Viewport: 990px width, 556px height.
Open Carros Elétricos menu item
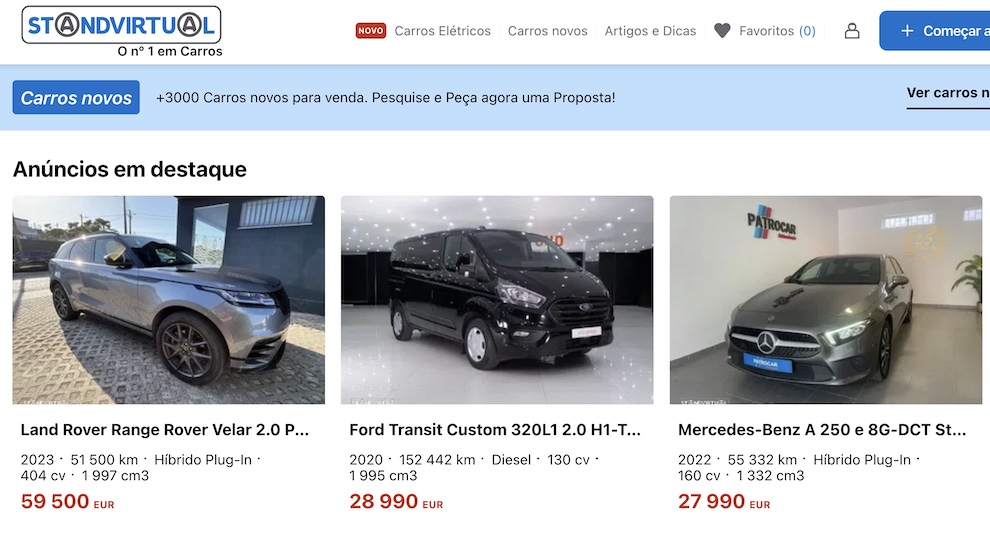(x=442, y=31)
